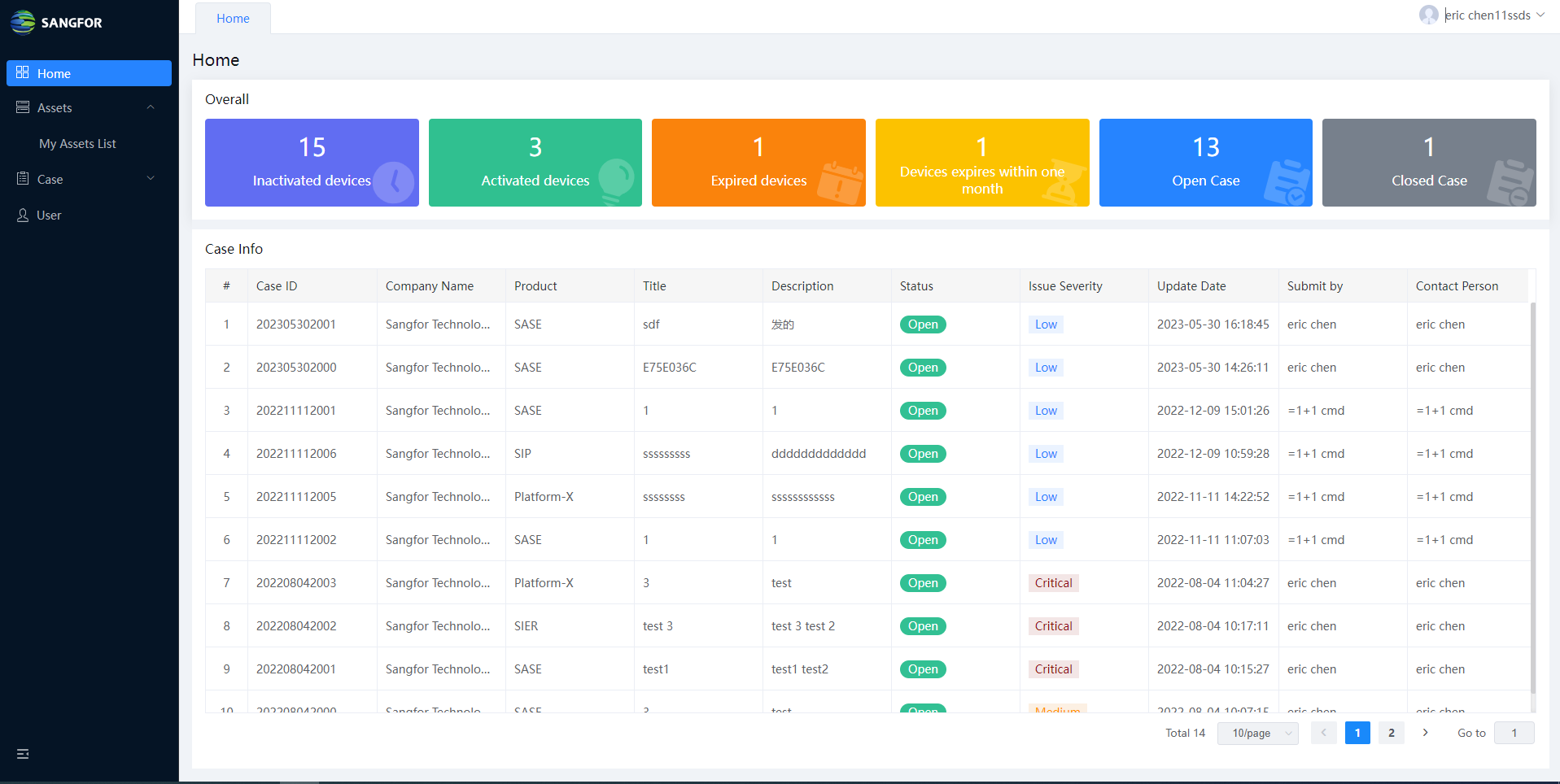
Task: Expand the Case menu chevron
Action: 151,179
